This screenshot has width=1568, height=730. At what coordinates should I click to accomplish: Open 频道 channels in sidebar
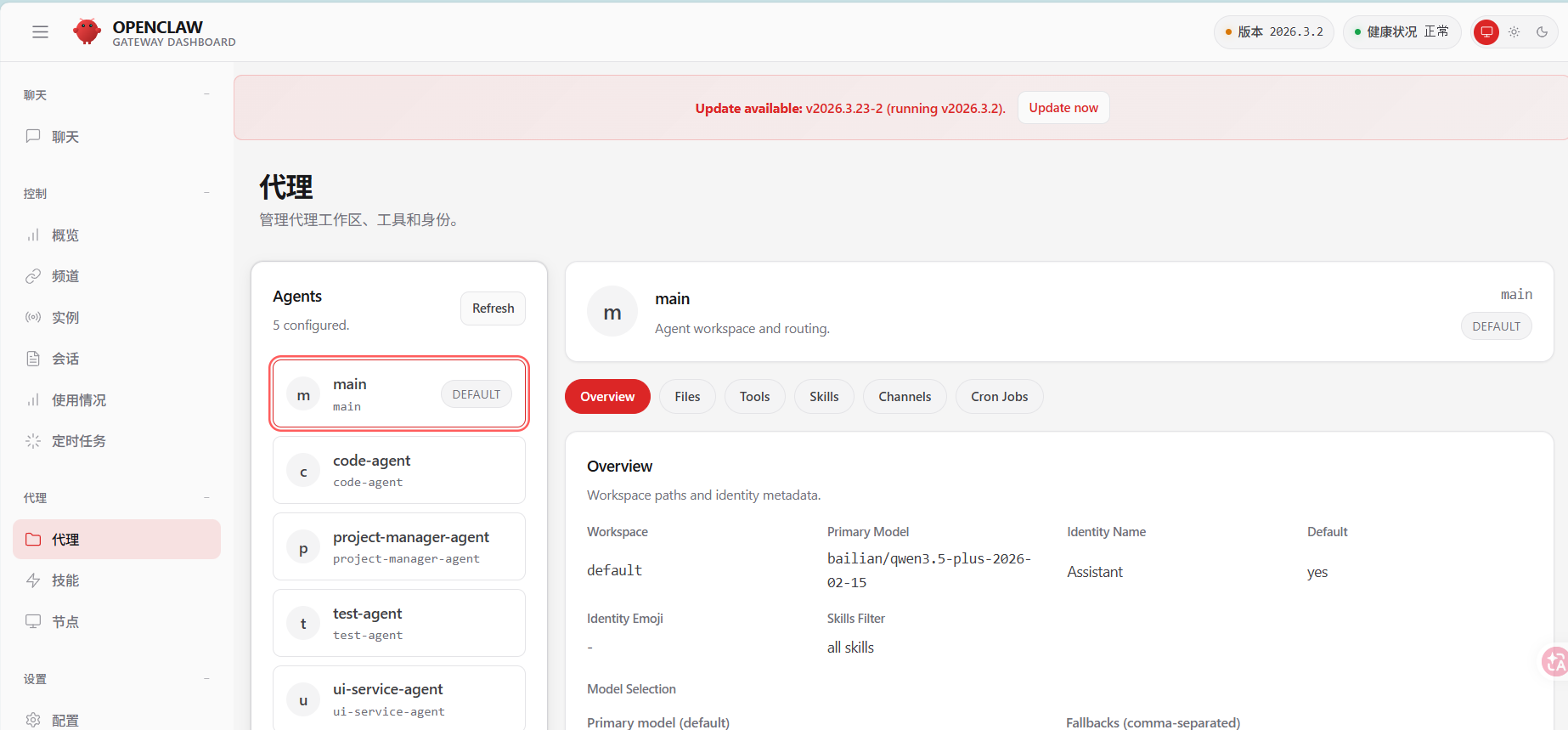click(x=116, y=275)
